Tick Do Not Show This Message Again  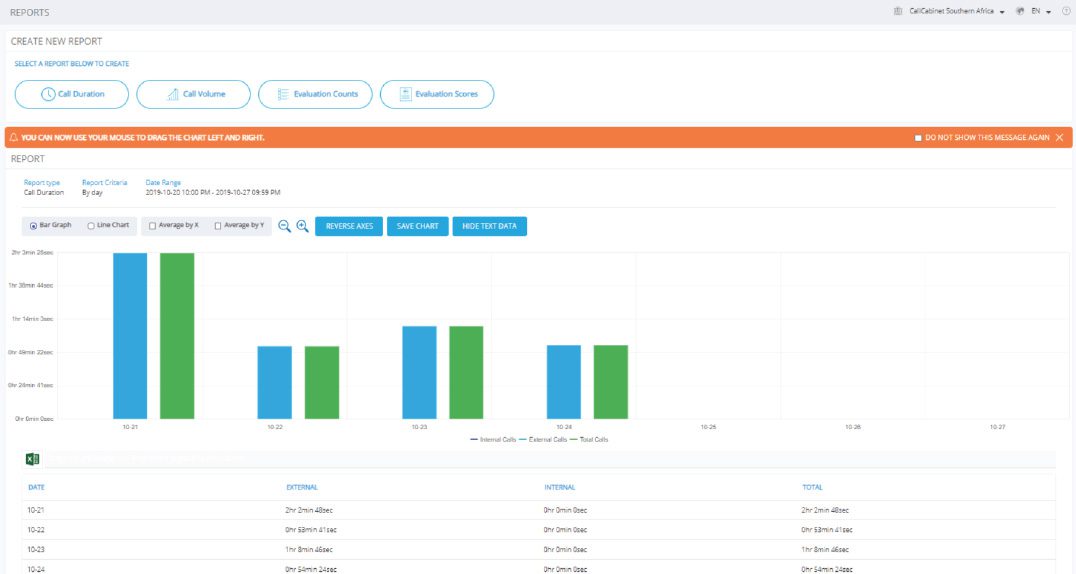918,138
